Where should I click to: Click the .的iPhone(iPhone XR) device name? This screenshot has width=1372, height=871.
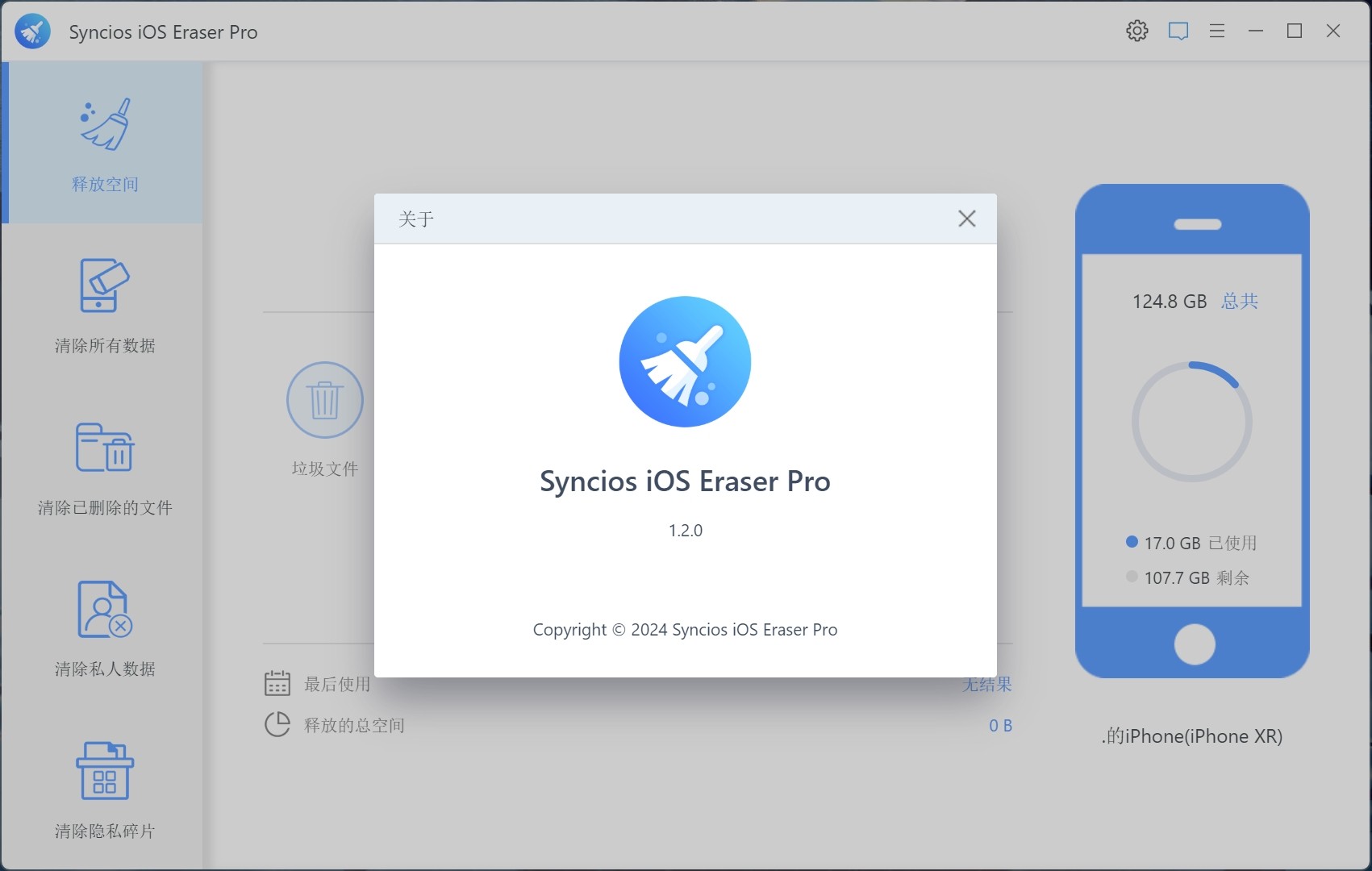1192,736
